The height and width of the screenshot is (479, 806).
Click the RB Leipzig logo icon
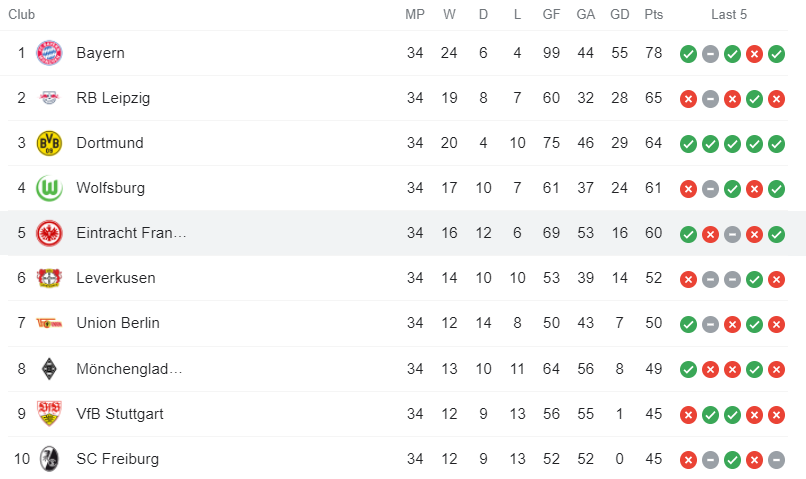coord(49,98)
